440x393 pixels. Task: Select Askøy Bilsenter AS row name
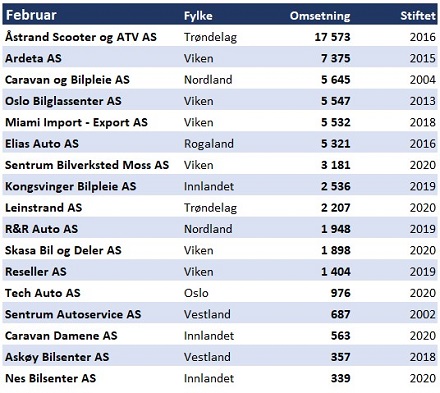(x=57, y=357)
